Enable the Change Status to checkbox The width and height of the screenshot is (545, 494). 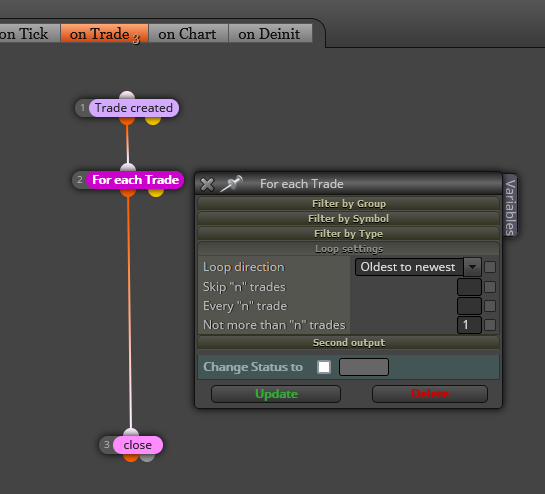[x=324, y=367]
